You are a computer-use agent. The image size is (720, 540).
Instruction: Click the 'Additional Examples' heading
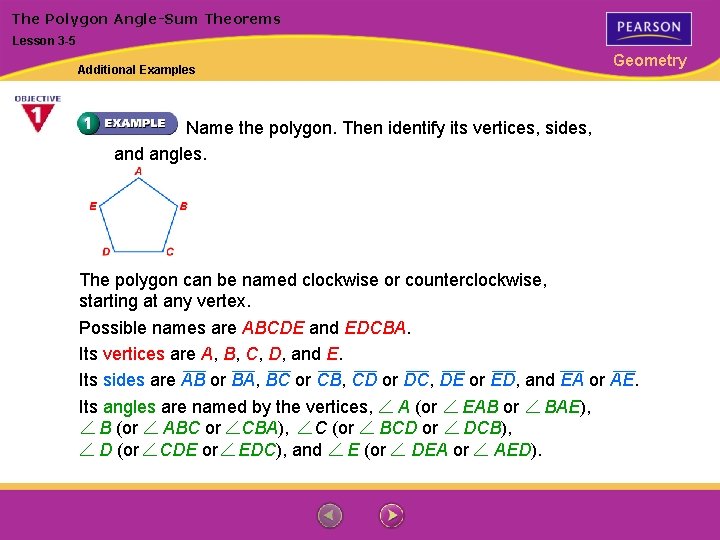[x=136, y=70]
